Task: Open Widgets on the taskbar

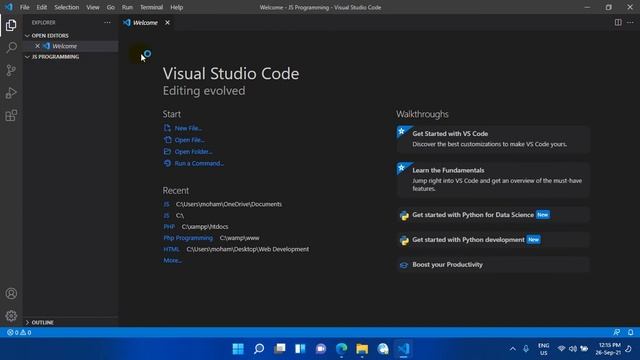Action: pos(300,349)
